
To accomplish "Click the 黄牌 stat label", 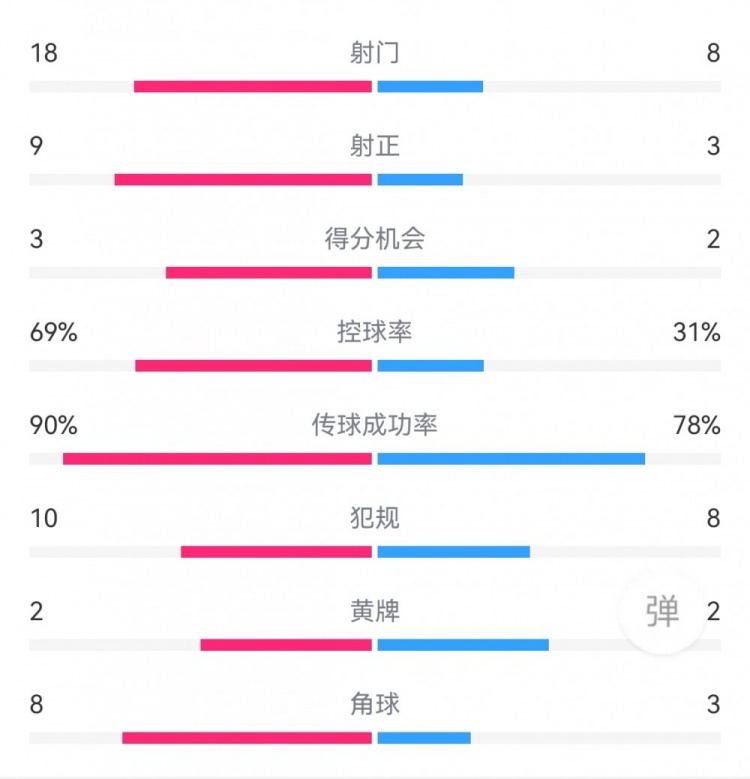I will 375,611.
